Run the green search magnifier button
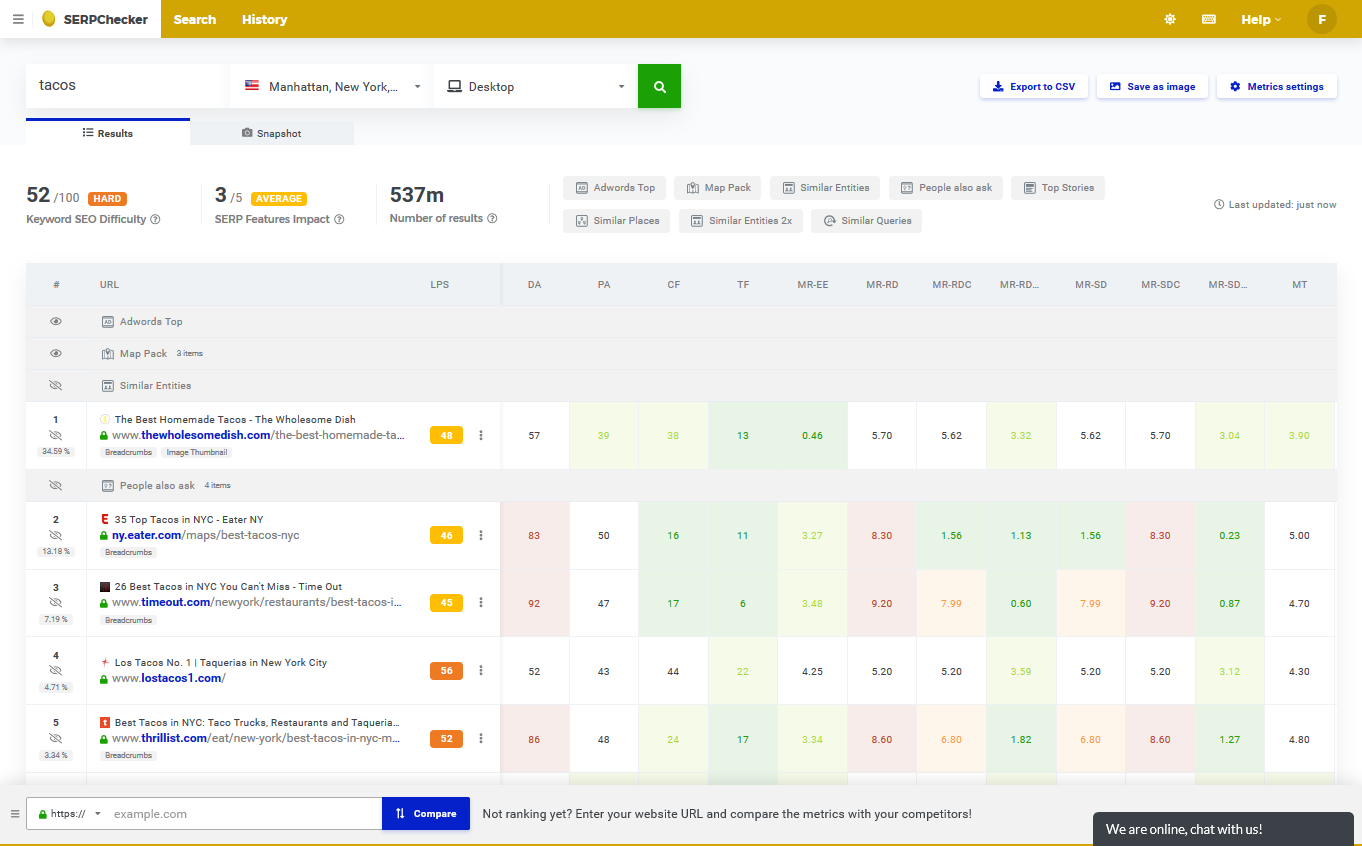1362x846 pixels. pyautogui.click(x=659, y=86)
